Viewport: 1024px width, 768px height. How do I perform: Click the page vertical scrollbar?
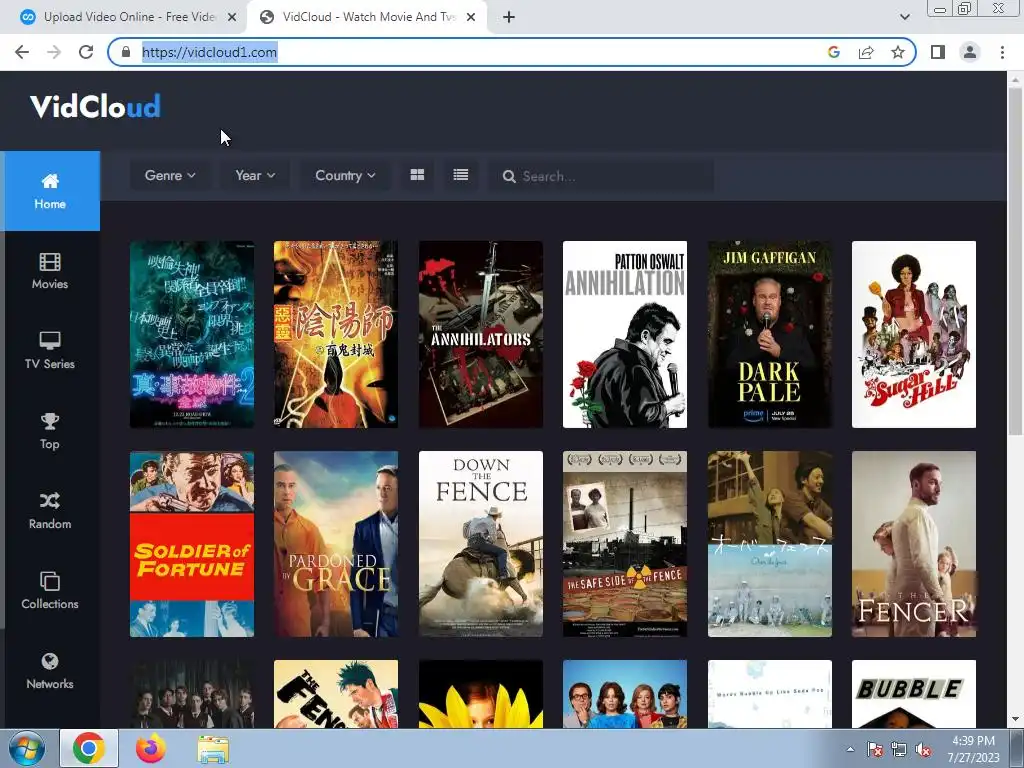pos(1015,261)
